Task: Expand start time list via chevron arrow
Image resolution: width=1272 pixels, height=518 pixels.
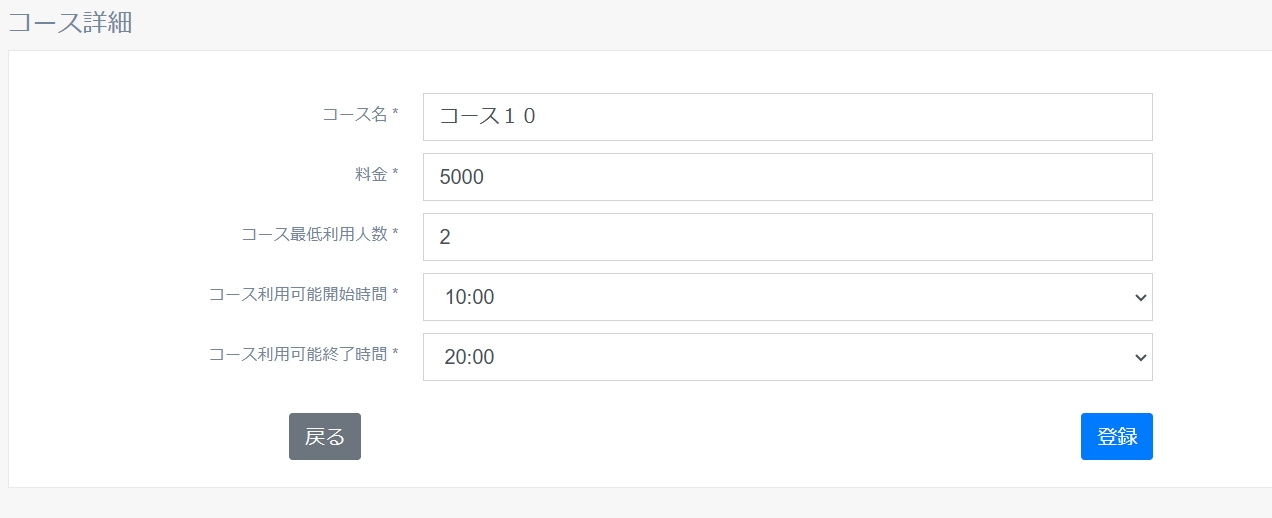Action: tap(1140, 297)
